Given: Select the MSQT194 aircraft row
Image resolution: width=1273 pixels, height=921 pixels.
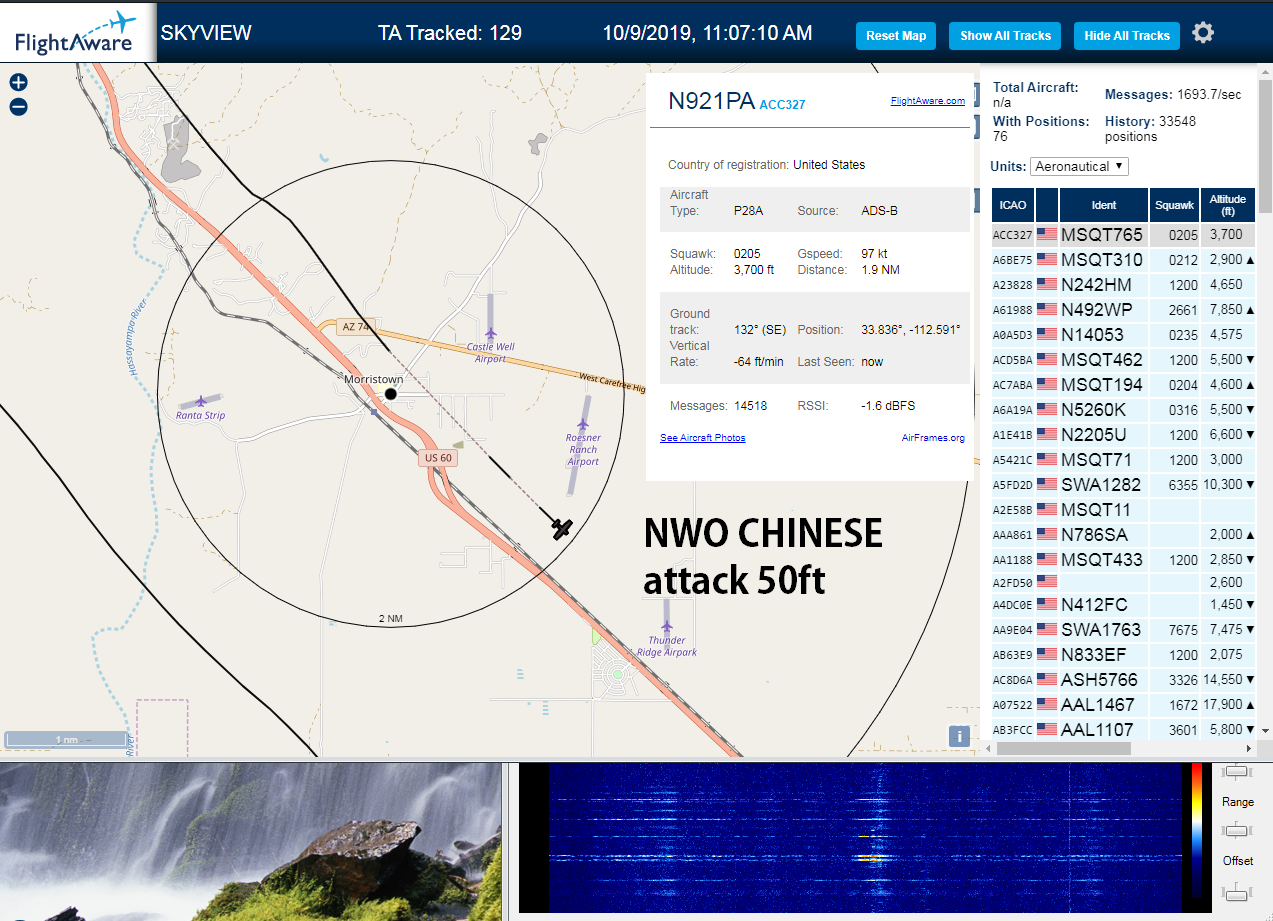Looking at the screenshot, I should [1123, 385].
